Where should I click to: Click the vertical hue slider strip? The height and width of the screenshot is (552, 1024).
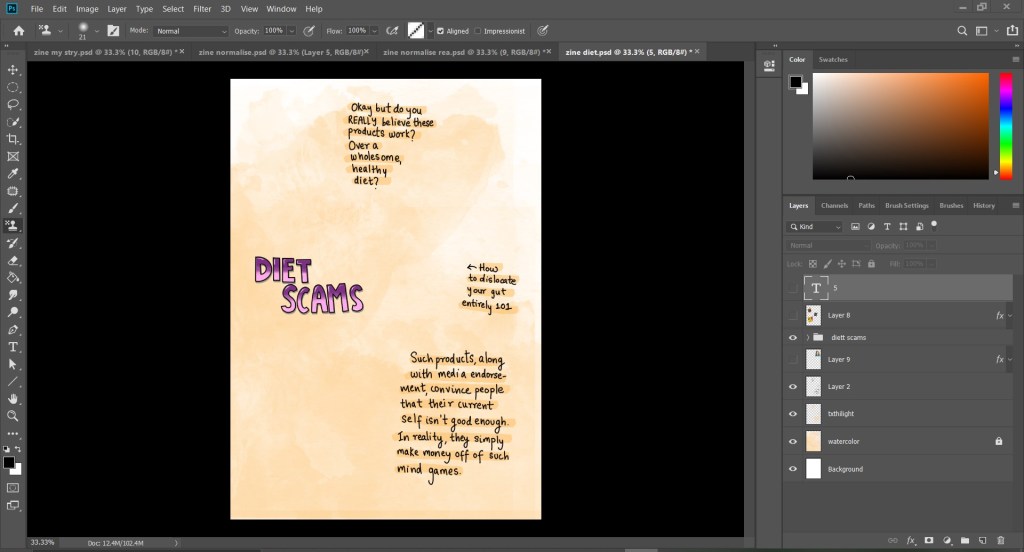click(1006, 125)
